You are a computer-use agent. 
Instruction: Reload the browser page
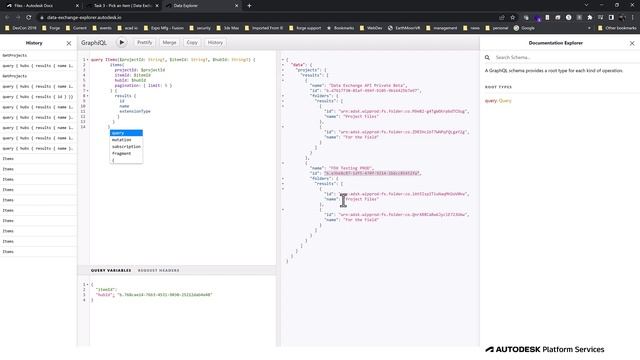[x=29, y=18]
